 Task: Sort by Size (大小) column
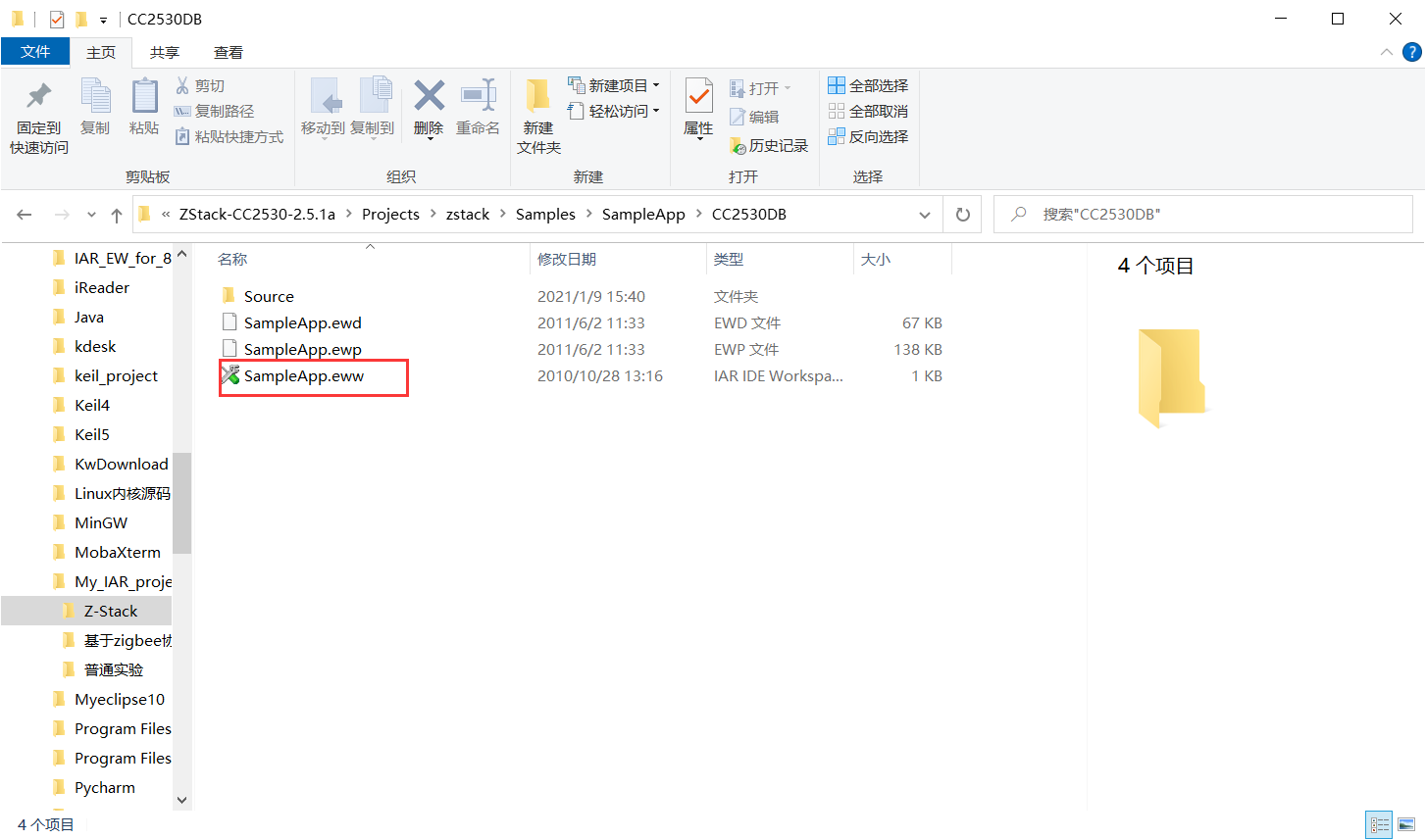click(x=876, y=259)
